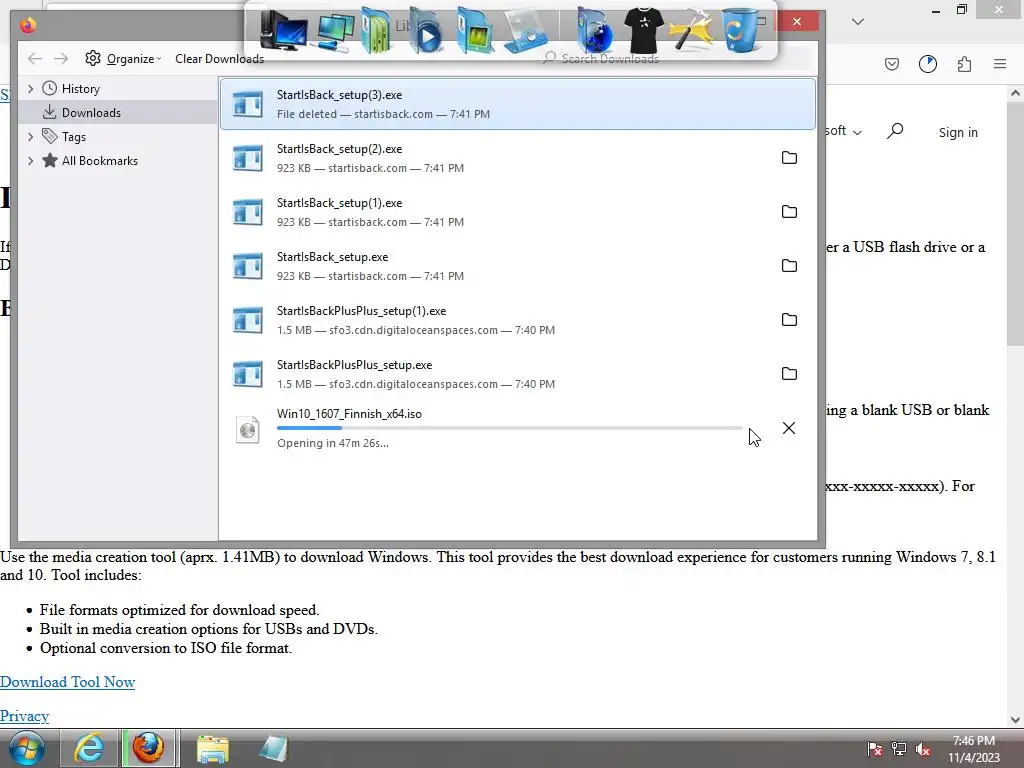This screenshot has width=1024, height=768.
Task: Open the Privacy link
Action: click(x=24, y=716)
